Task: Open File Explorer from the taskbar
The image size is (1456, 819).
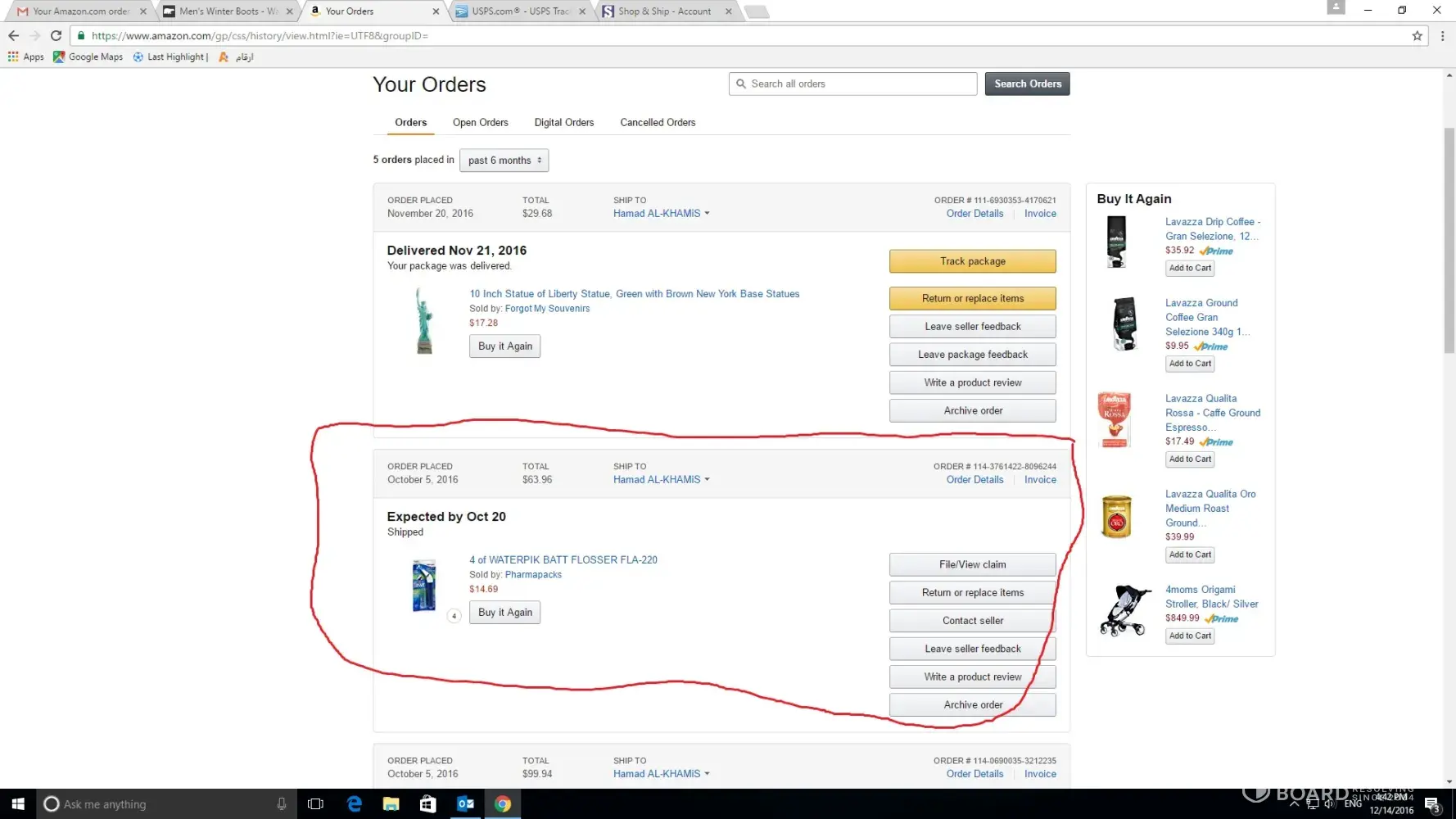Action: [x=391, y=803]
